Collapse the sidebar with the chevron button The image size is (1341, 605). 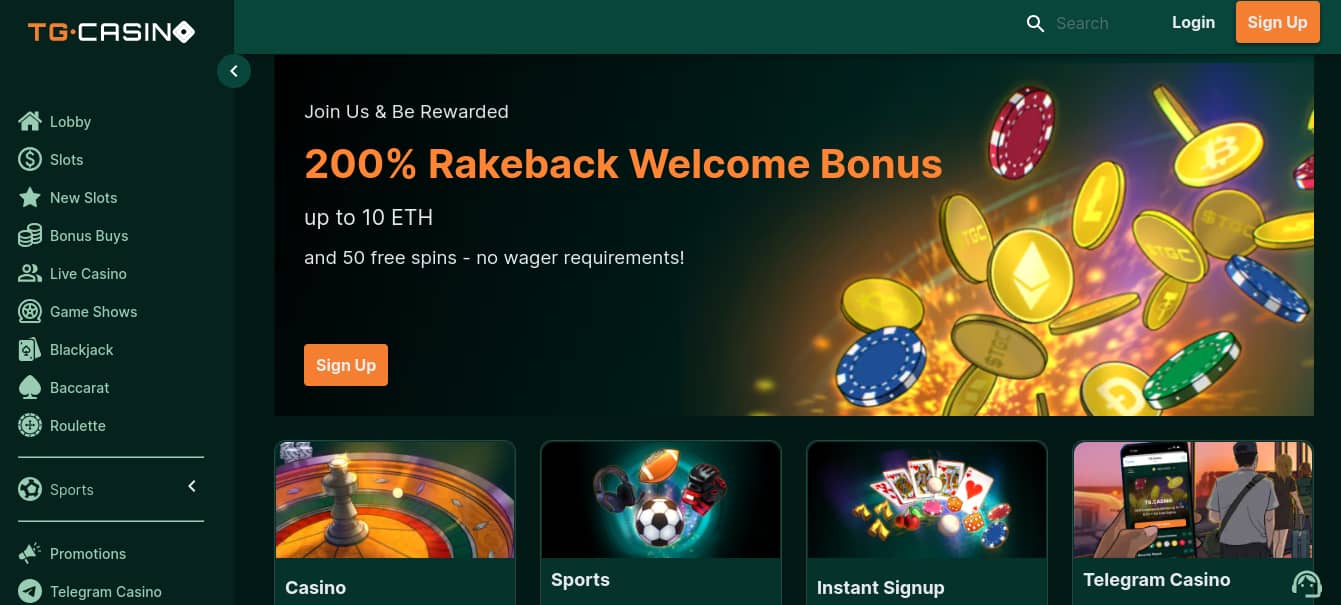234,71
